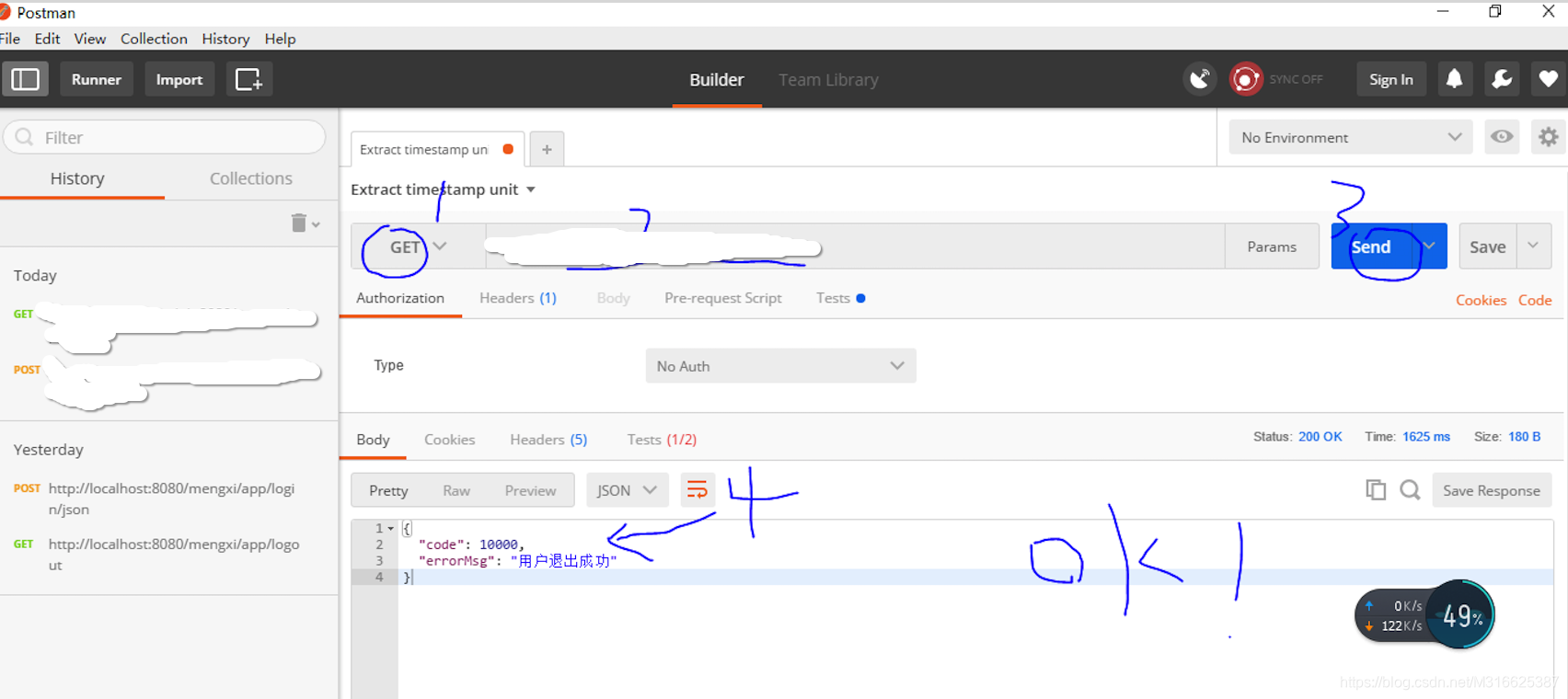Open the Authorization request tab
Screen dimensions: 1568x699
pos(400,298)
